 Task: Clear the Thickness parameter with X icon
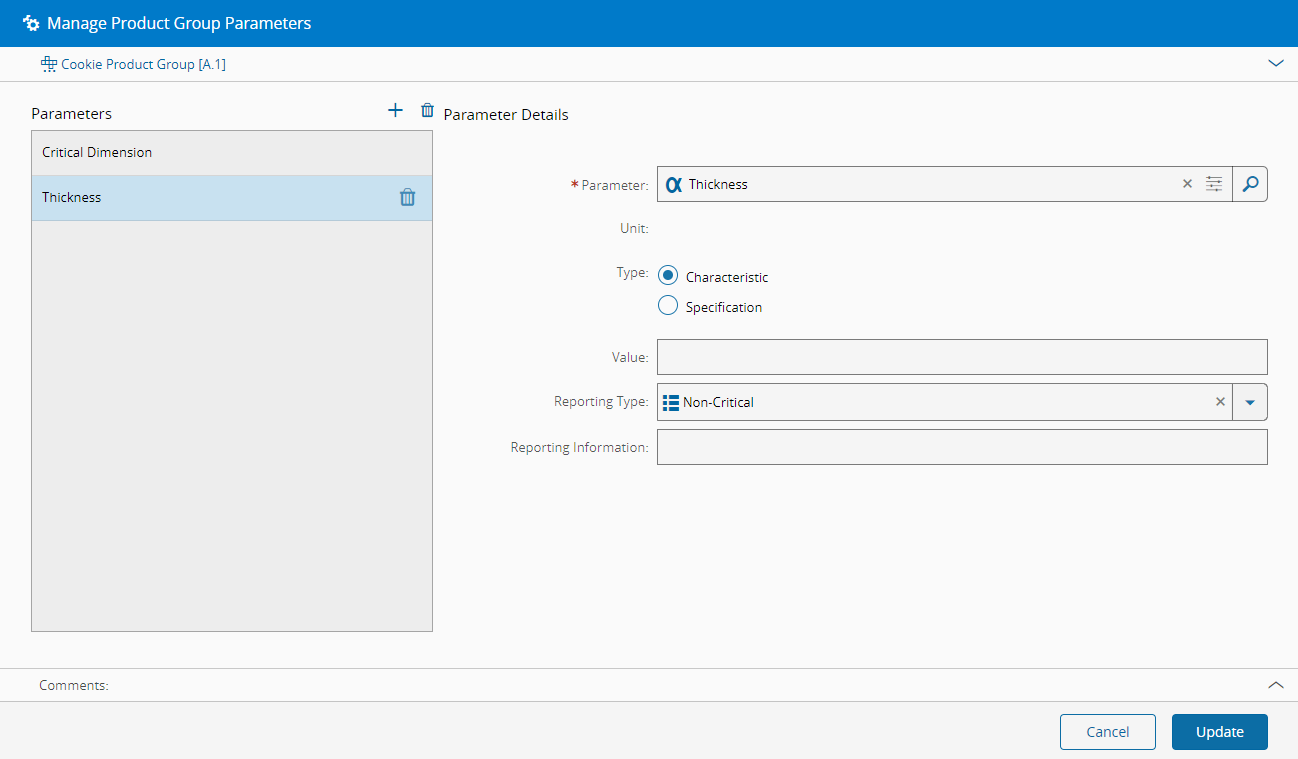click(1187, 184)
